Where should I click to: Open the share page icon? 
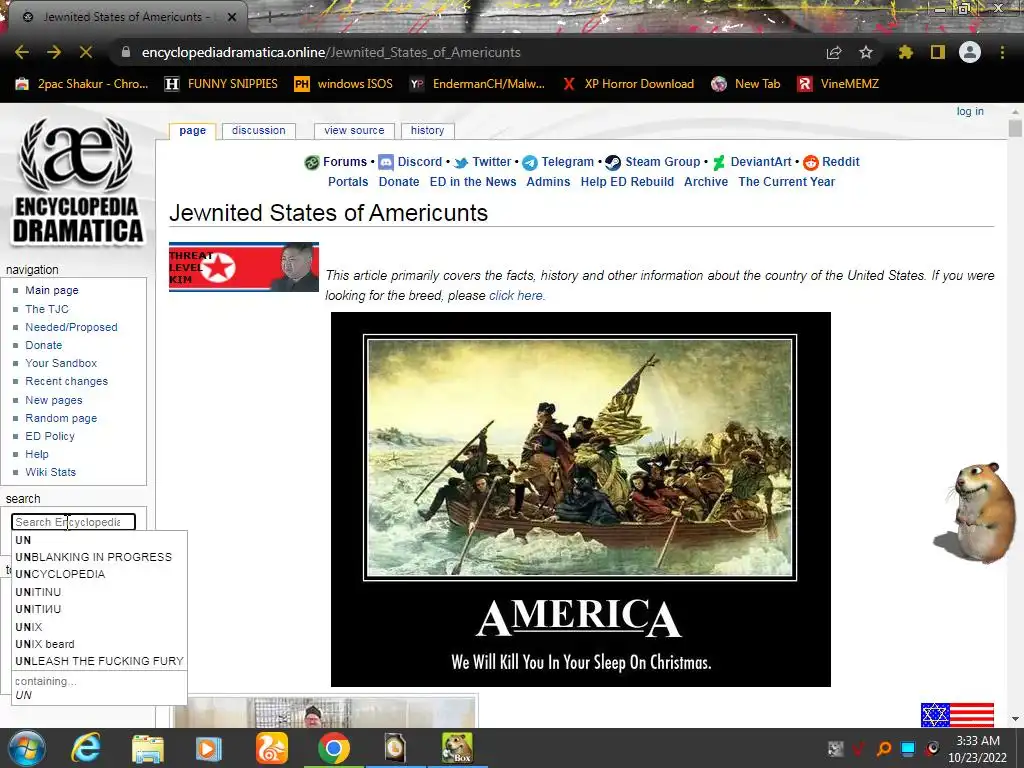833,52
